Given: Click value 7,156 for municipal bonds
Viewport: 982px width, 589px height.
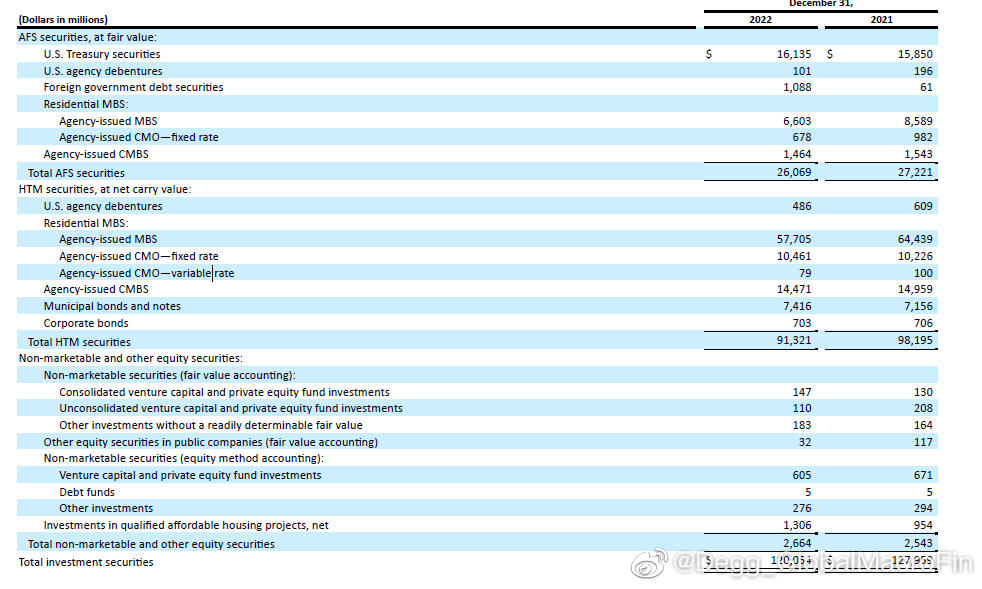Looking at the screenshot, I should point(918,306).
